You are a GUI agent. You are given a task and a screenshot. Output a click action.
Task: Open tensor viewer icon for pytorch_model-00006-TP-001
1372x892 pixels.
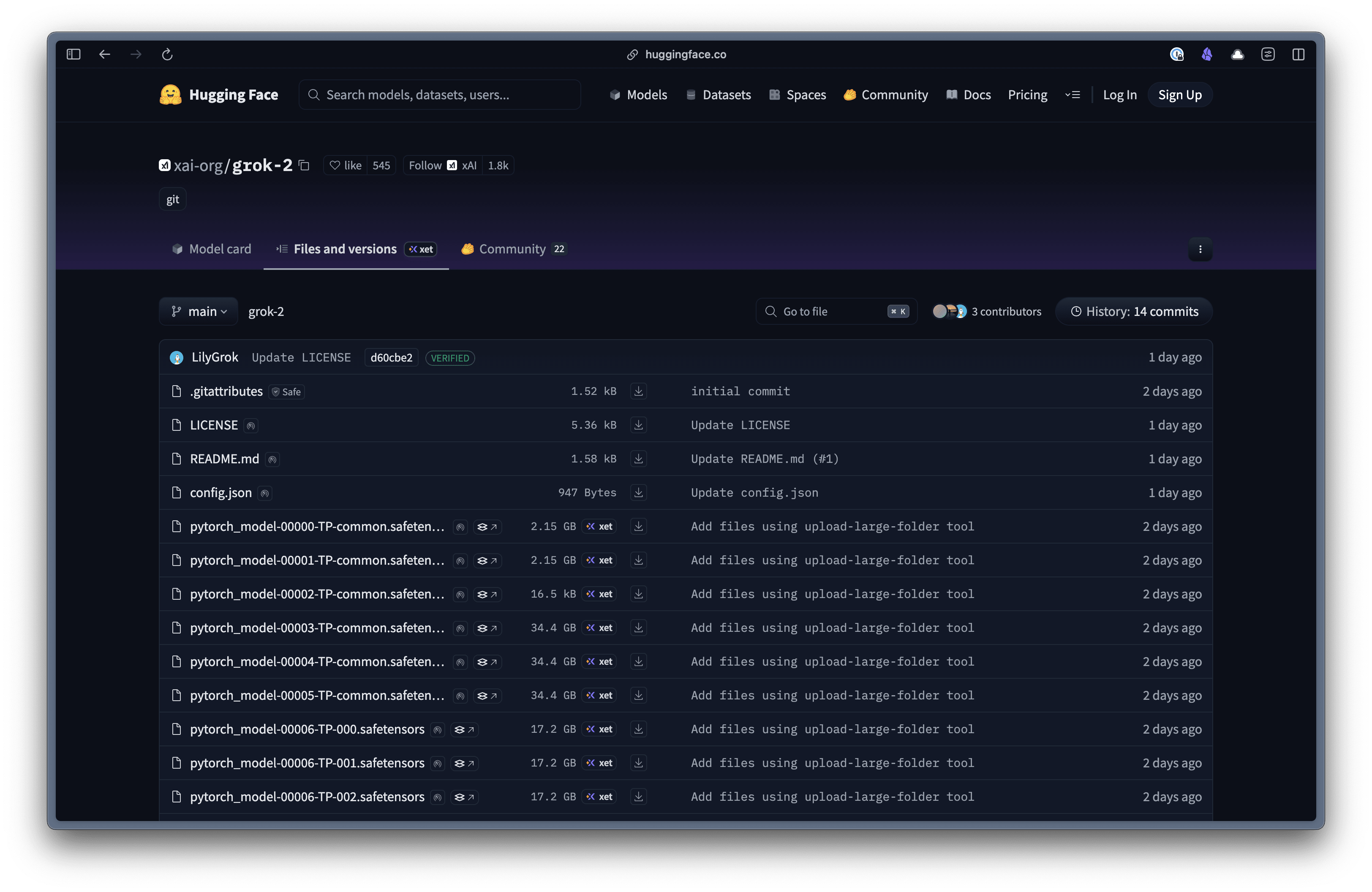[464, 763]
